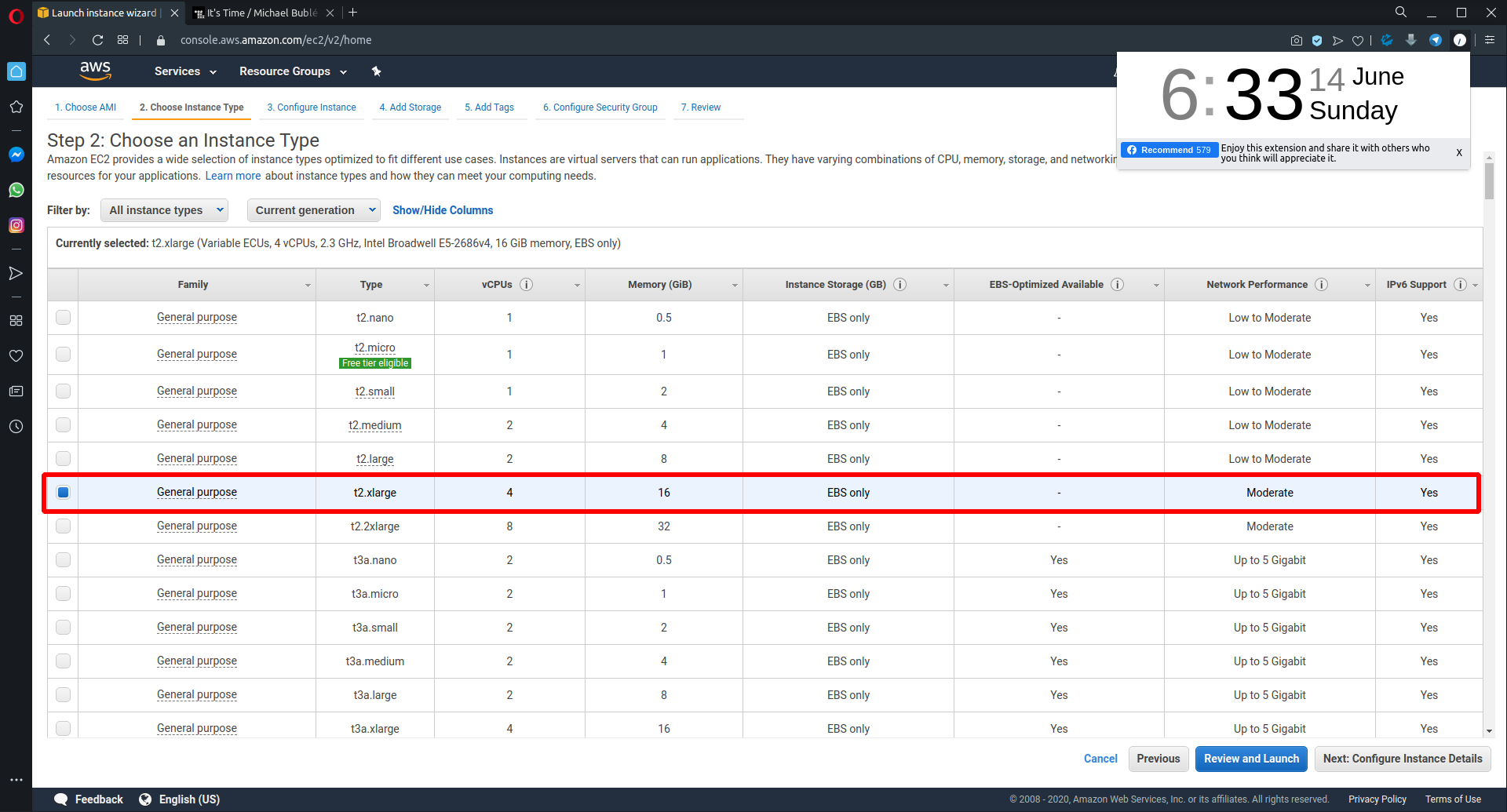Click the Facebook Recommend 579 button
Viewport: 1507px width, 812px height.
pos(1169,150)
